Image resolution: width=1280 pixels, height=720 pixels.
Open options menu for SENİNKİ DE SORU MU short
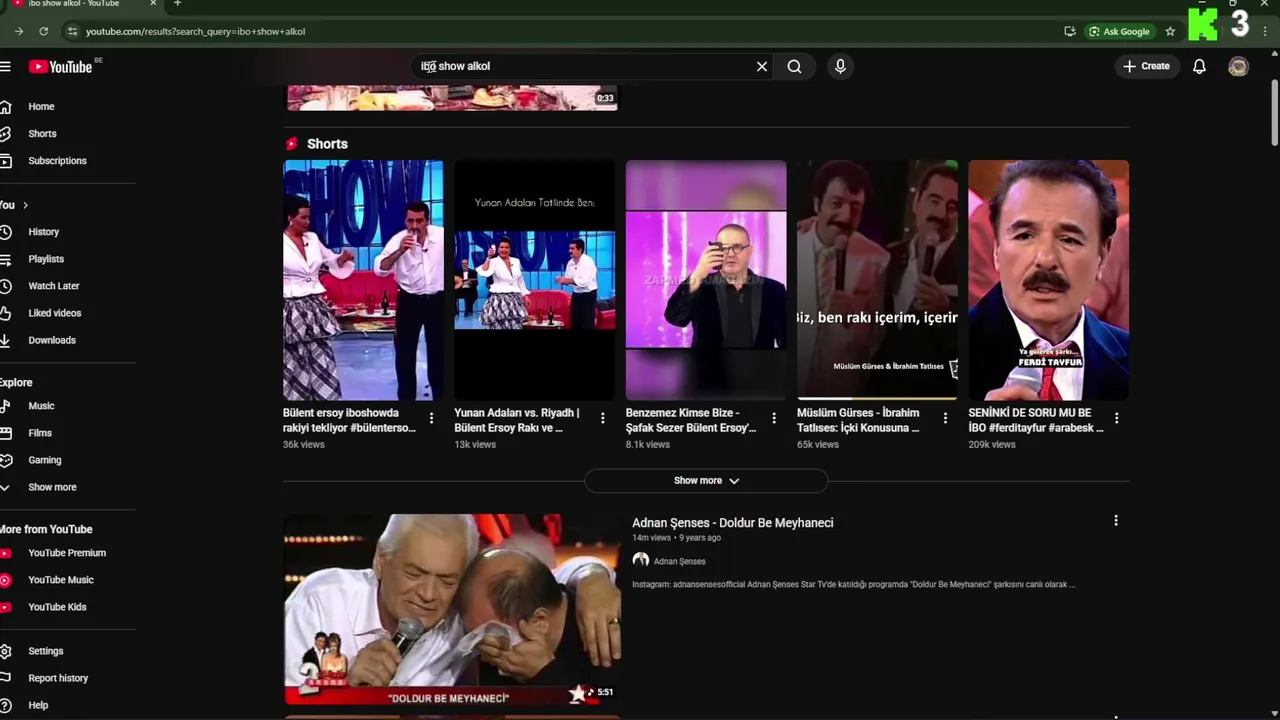click(1116, 418)
